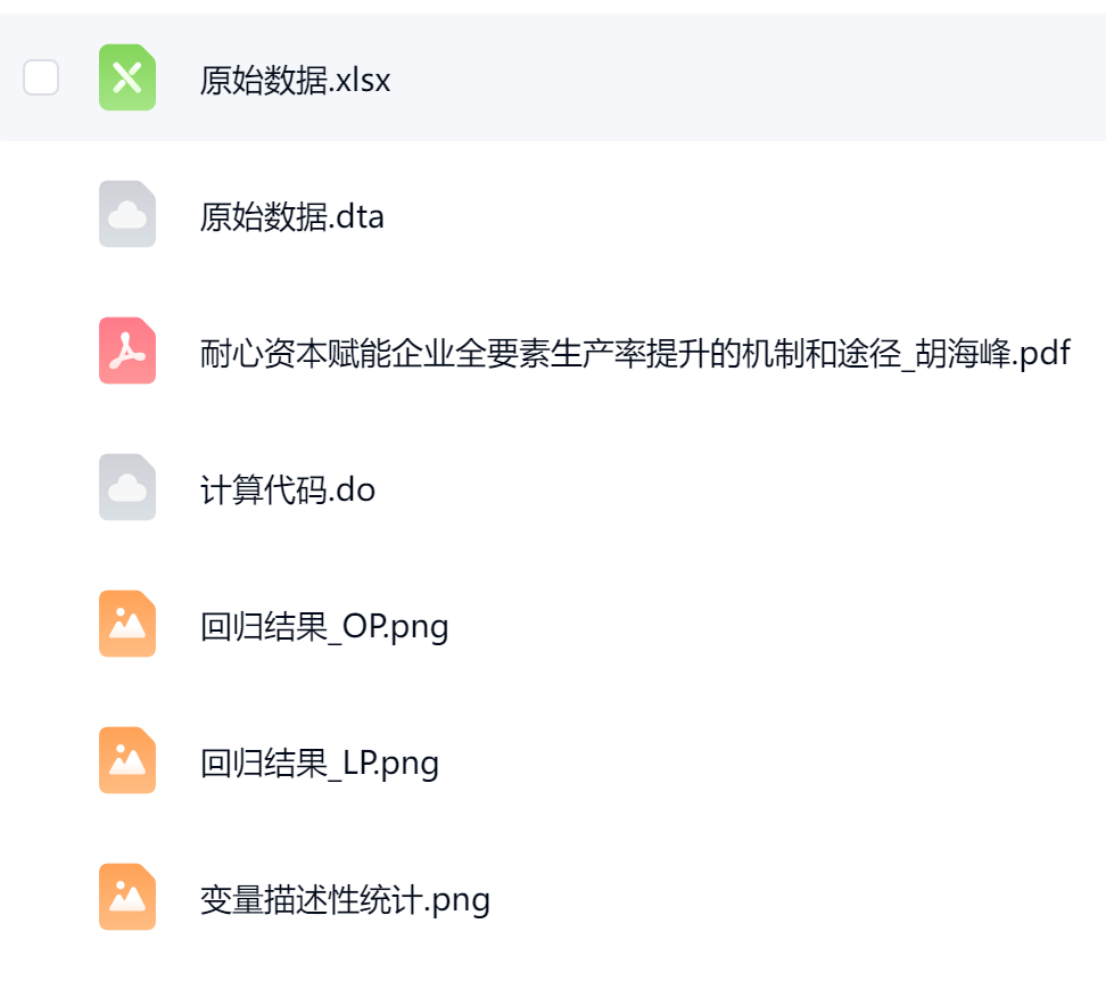Click the red PDF icon

(127, 351)
